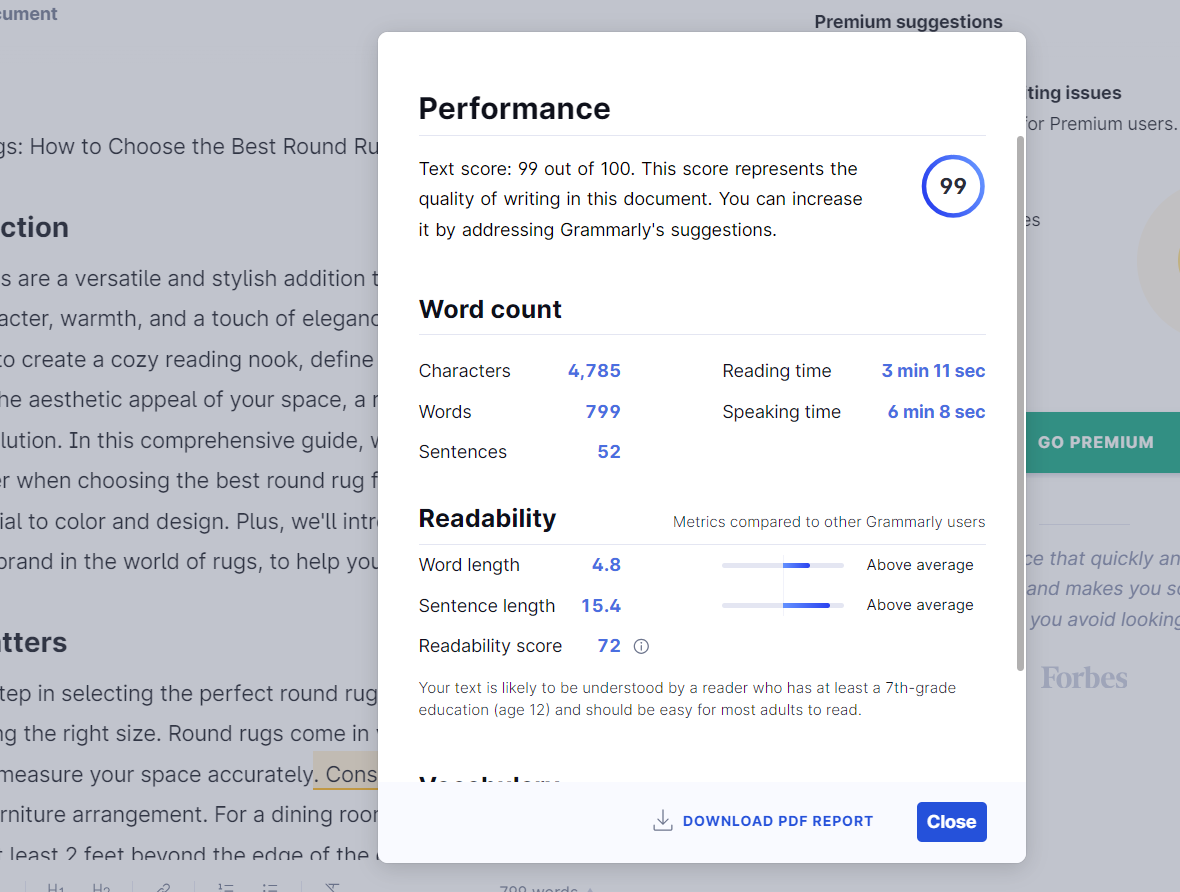Click the Download PDF Report link
The width and height of the screenshot is (1180, 892).
(x=777, y=821)
